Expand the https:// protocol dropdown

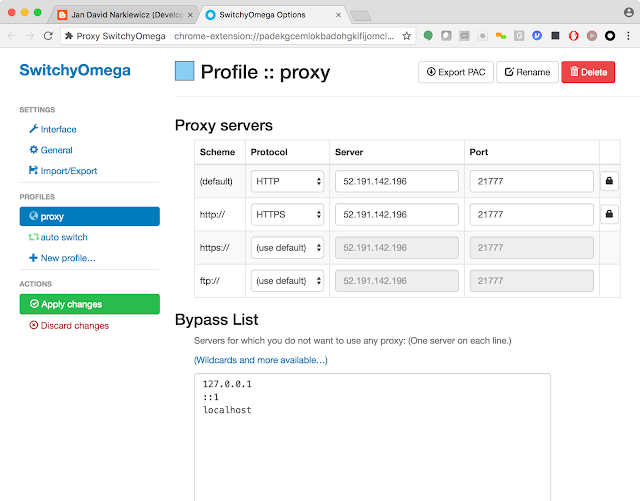288,248
